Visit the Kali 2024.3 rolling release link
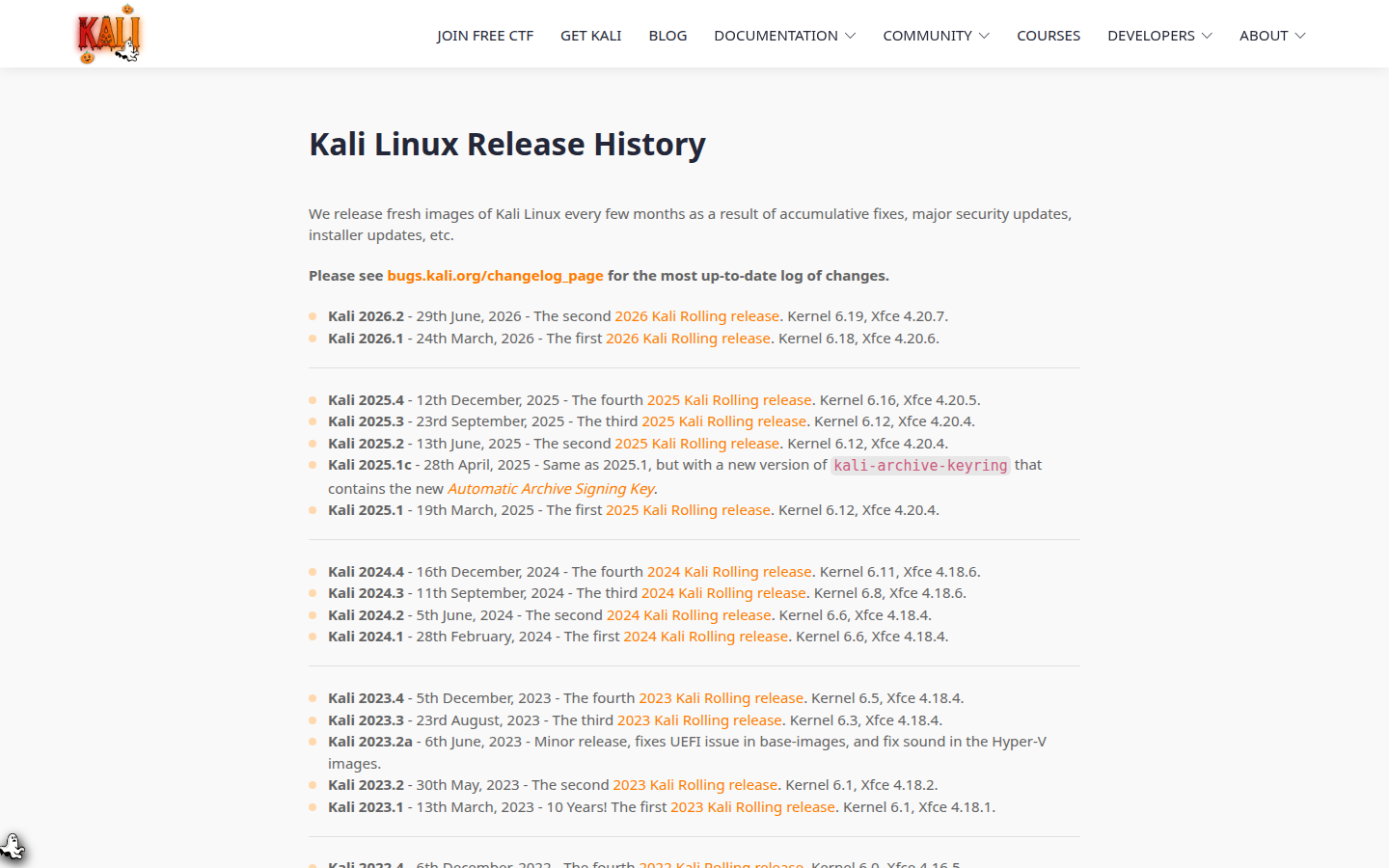Screen dimensions: 1389x868 (x=723, y=593)
